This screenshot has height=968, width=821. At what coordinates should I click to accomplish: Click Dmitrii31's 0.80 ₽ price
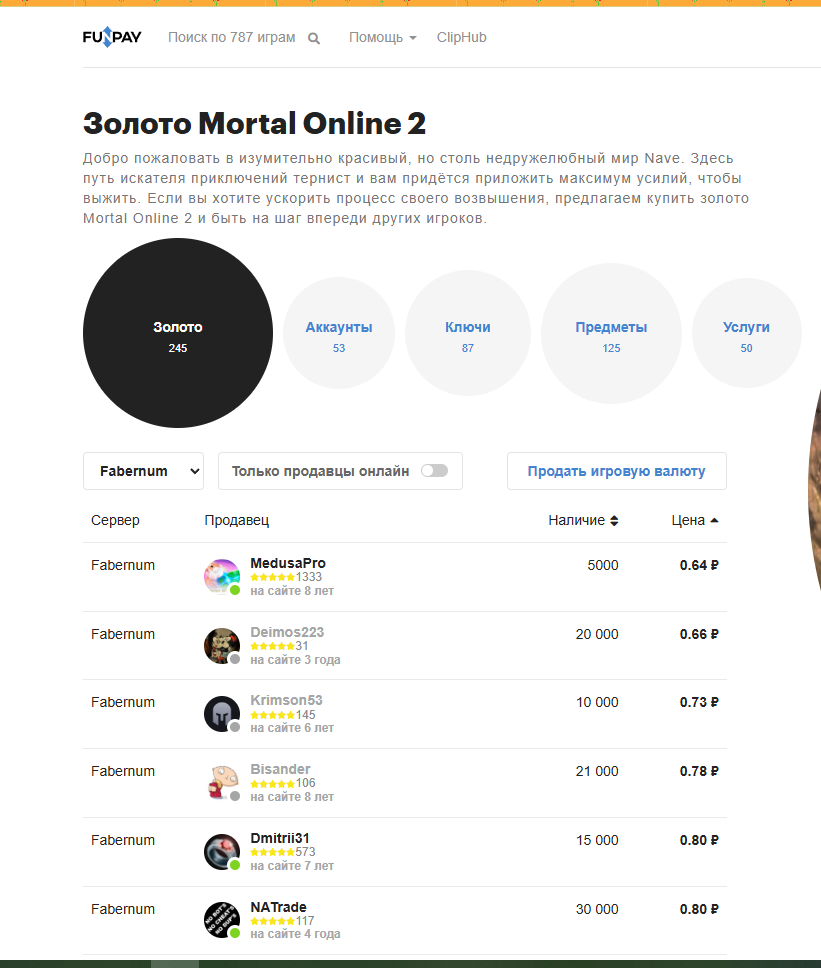tap(699, 840)
